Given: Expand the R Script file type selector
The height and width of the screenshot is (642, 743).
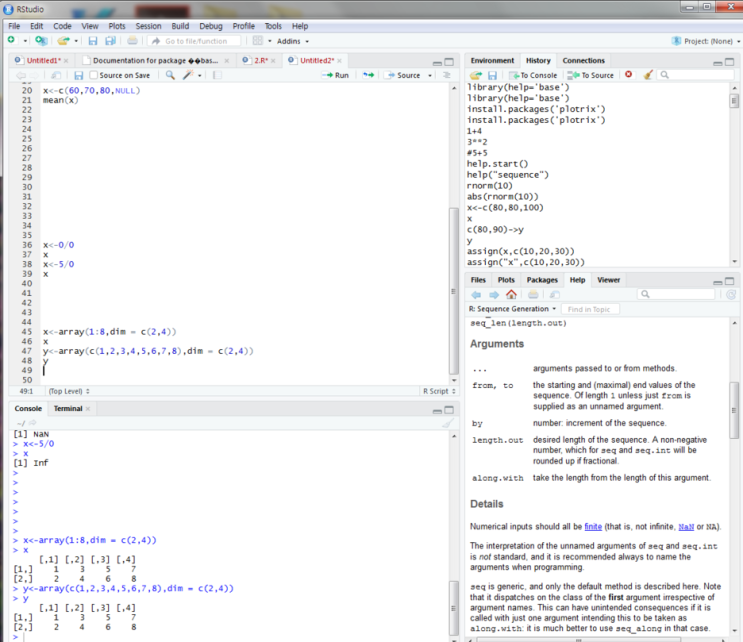Looking at the screenshot, I should pyautogui.click(x=439, y=391).
